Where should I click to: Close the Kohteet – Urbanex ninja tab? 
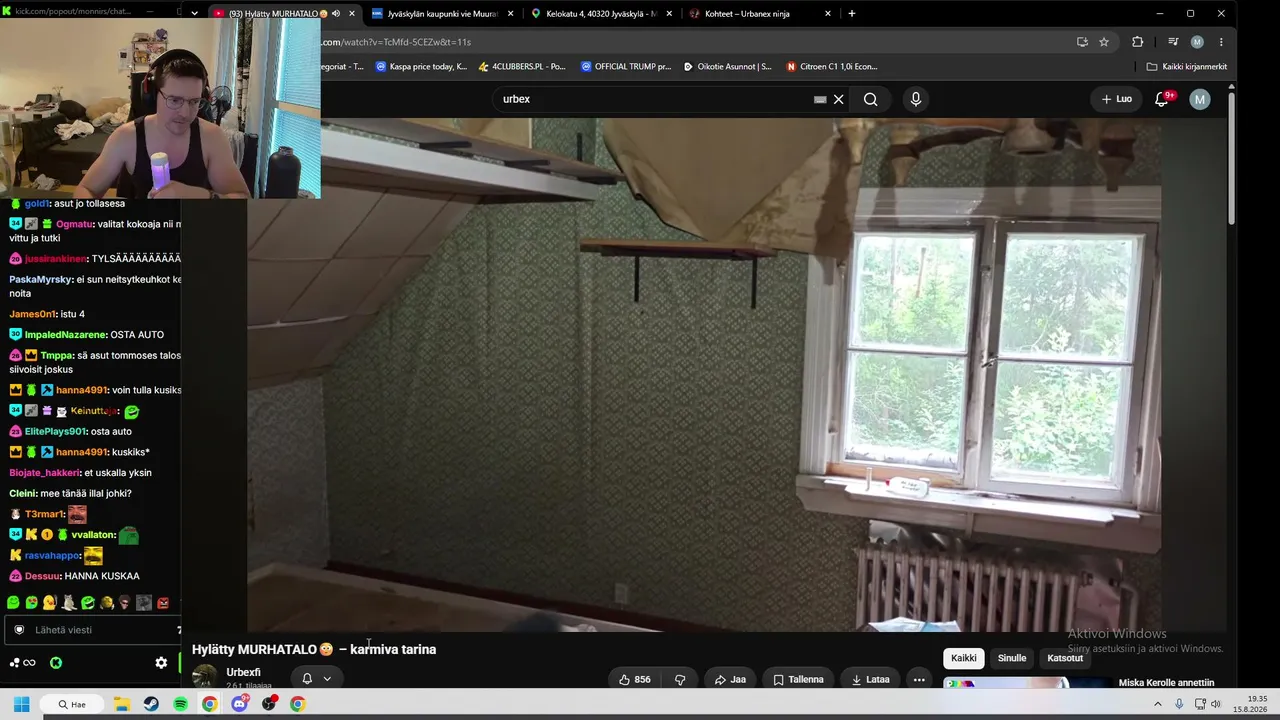pos(828,14)
